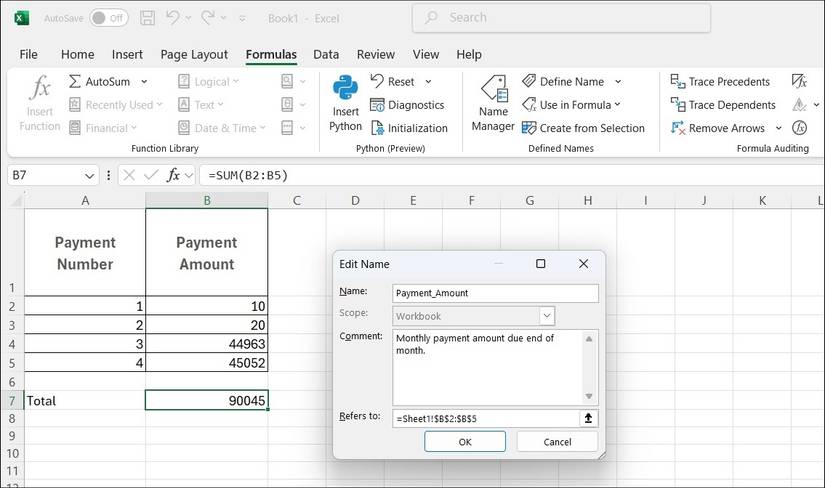
Task: Toggle the AutoSave switch
Action: click(109, 18)
